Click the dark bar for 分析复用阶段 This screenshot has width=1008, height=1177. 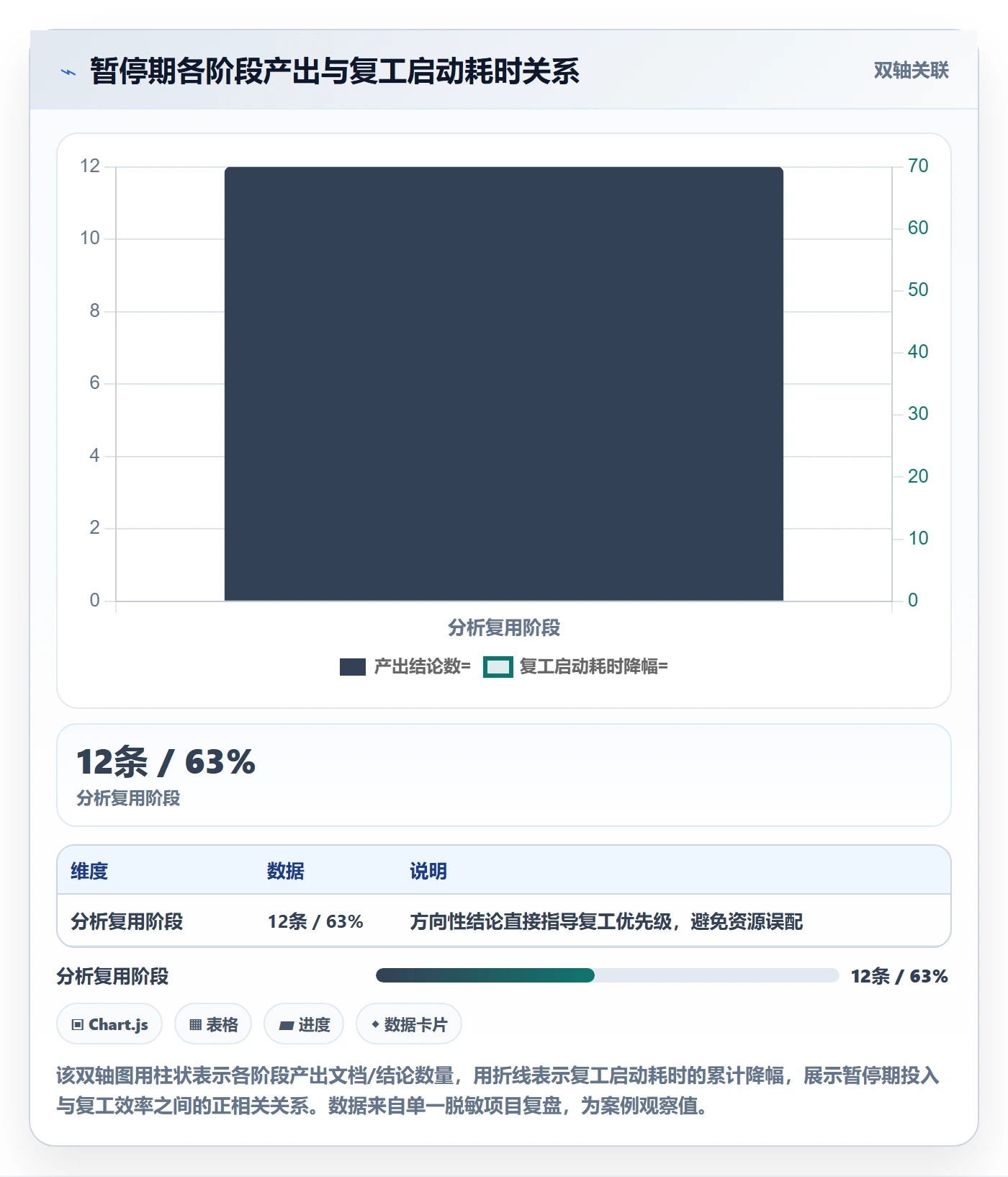[504, 384]
